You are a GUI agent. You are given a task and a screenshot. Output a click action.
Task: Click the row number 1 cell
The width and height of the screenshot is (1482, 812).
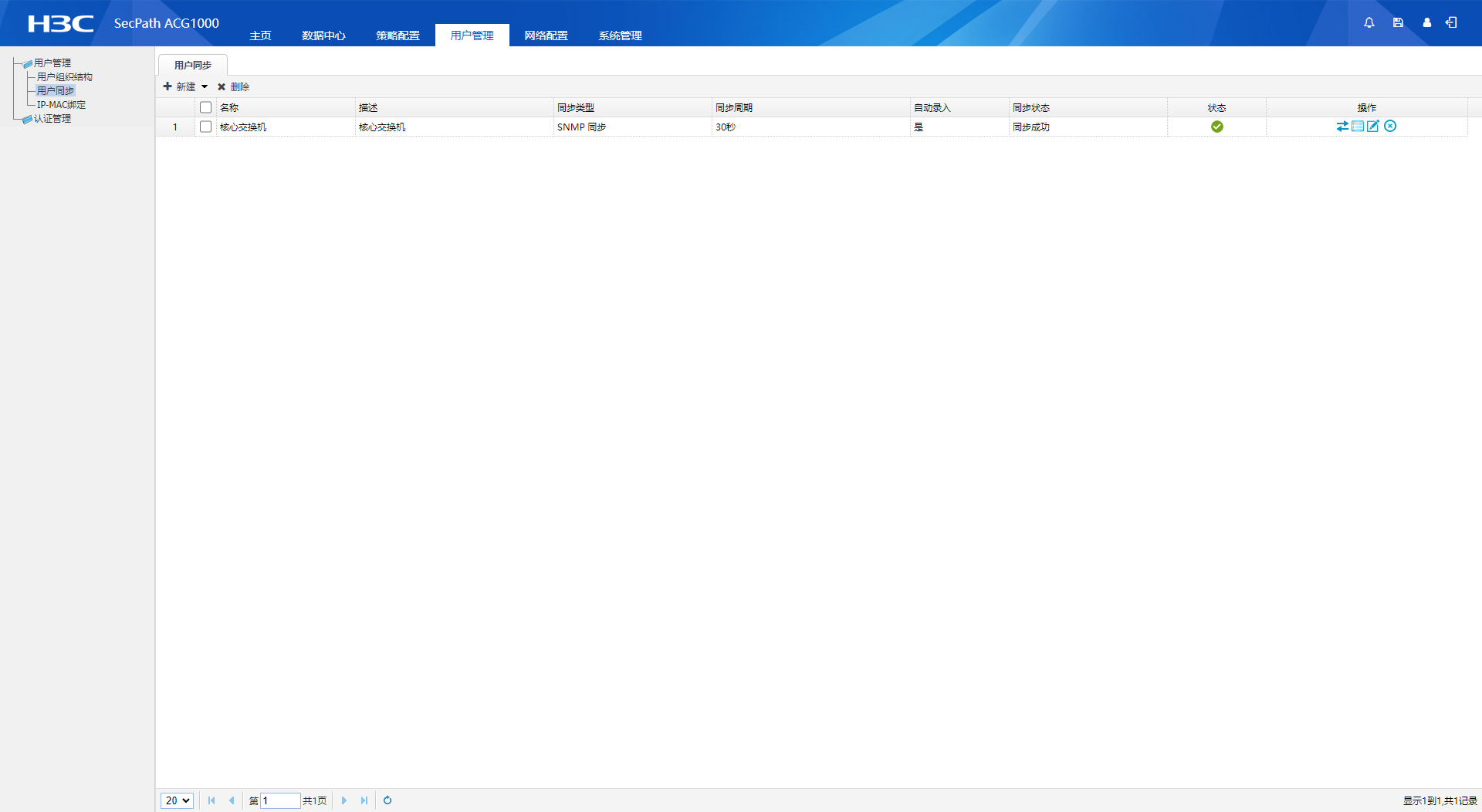175,127
